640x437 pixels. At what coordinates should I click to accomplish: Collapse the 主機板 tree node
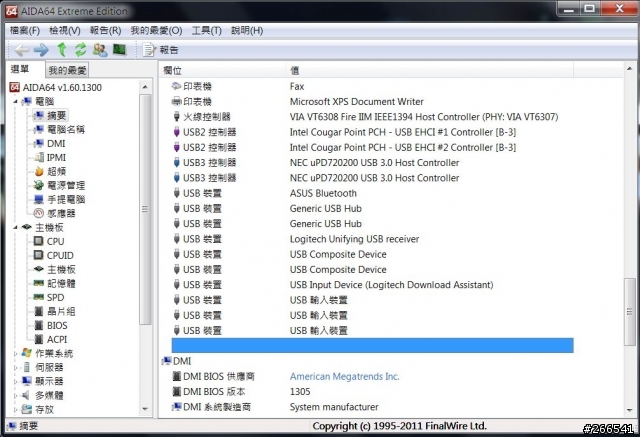15,227
